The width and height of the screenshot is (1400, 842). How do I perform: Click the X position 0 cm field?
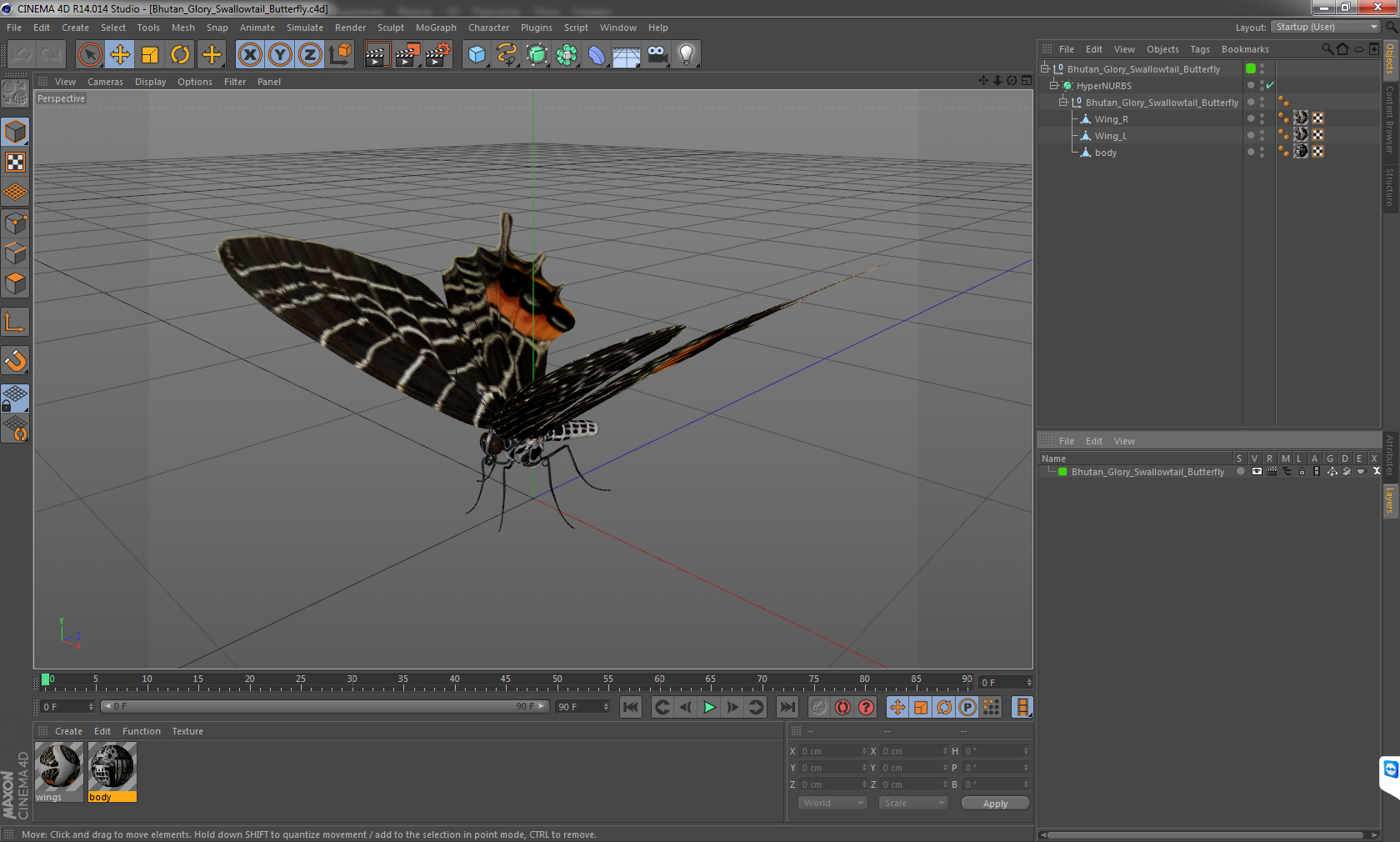pyautogui.click(x=833, y=751)
